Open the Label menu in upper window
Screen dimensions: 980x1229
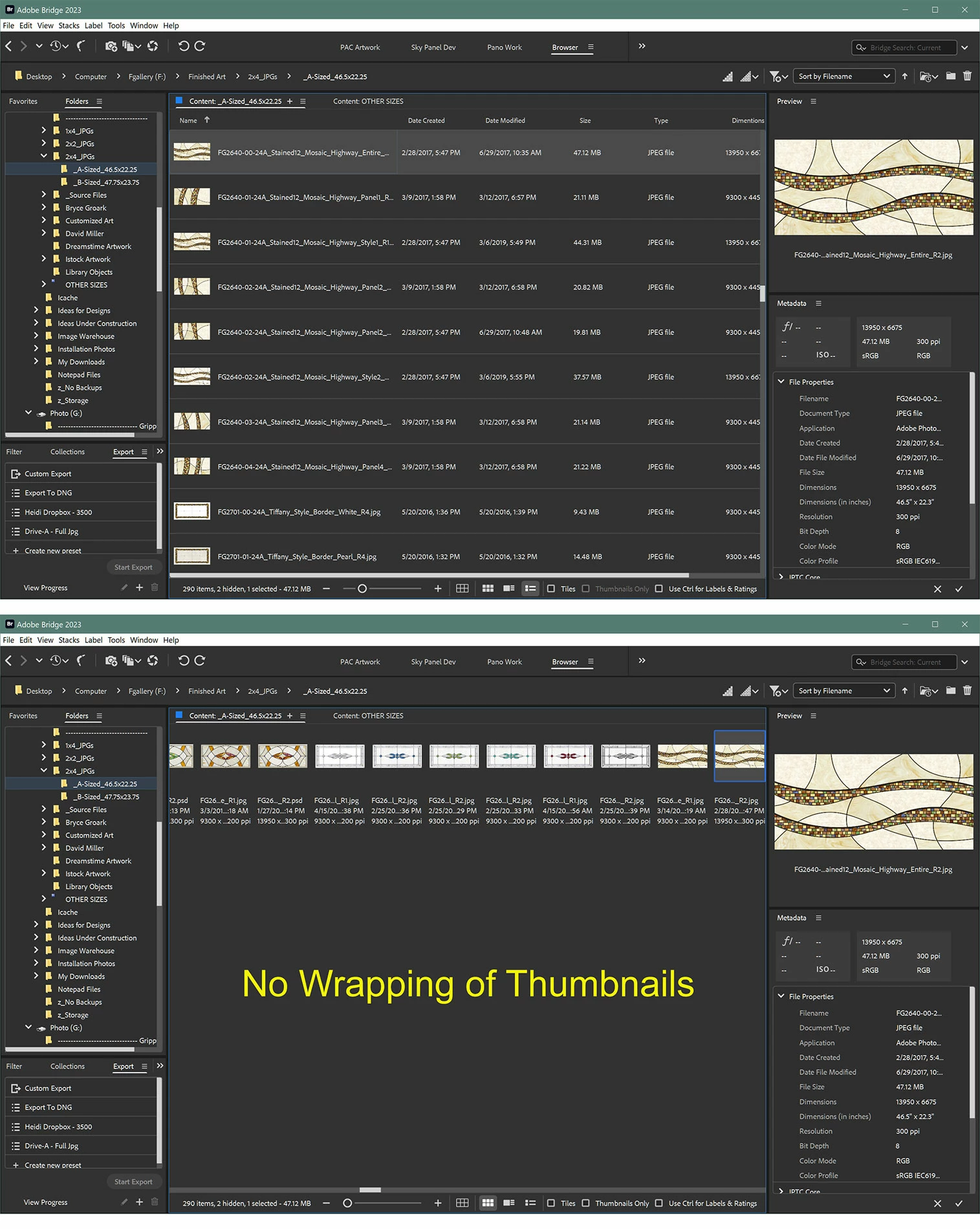pyautogui.click(x=93, y=25)
